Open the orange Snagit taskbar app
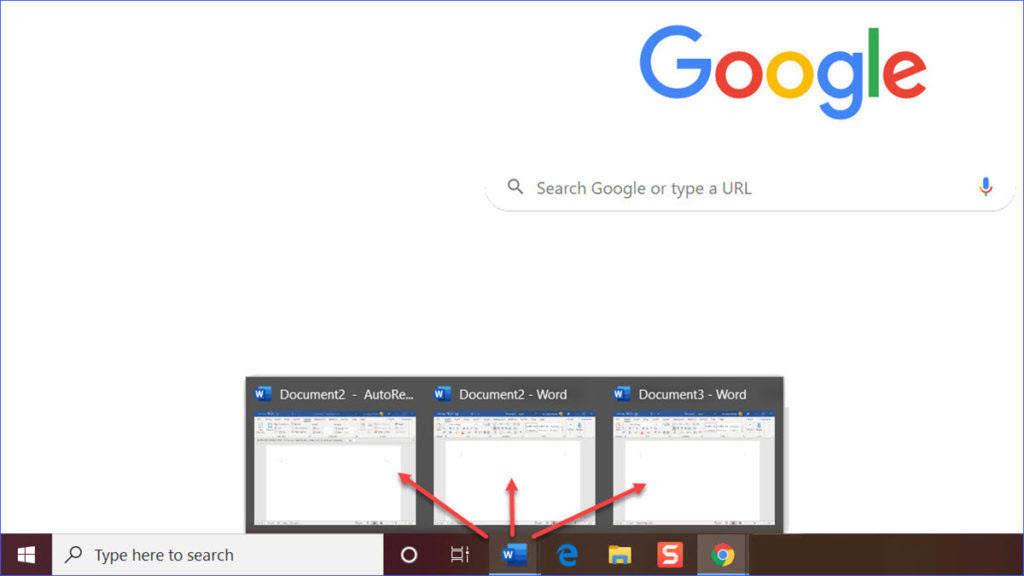 (670, 554)
